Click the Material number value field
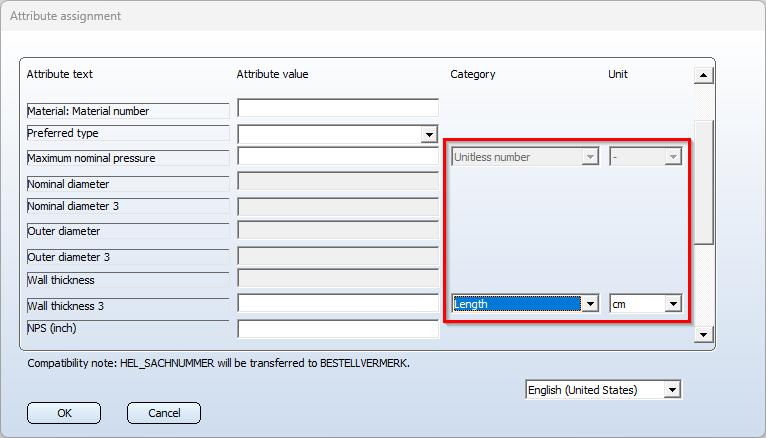 pos(338,108)
